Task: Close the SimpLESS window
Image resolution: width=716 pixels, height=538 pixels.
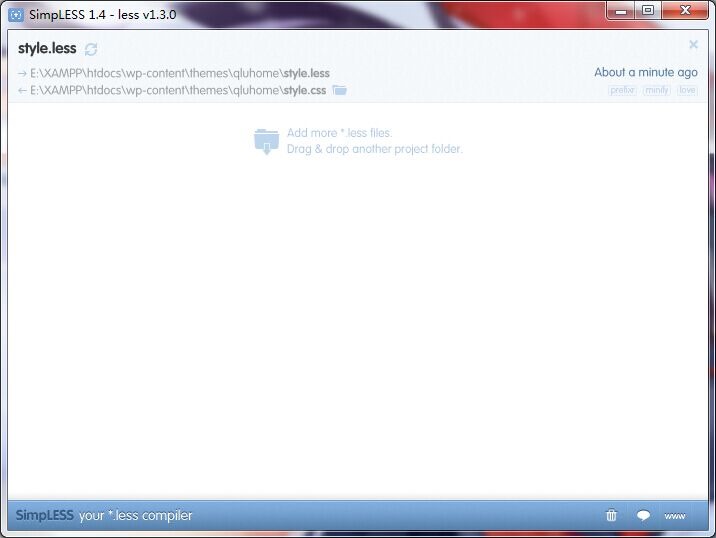Action: (685, 11)
